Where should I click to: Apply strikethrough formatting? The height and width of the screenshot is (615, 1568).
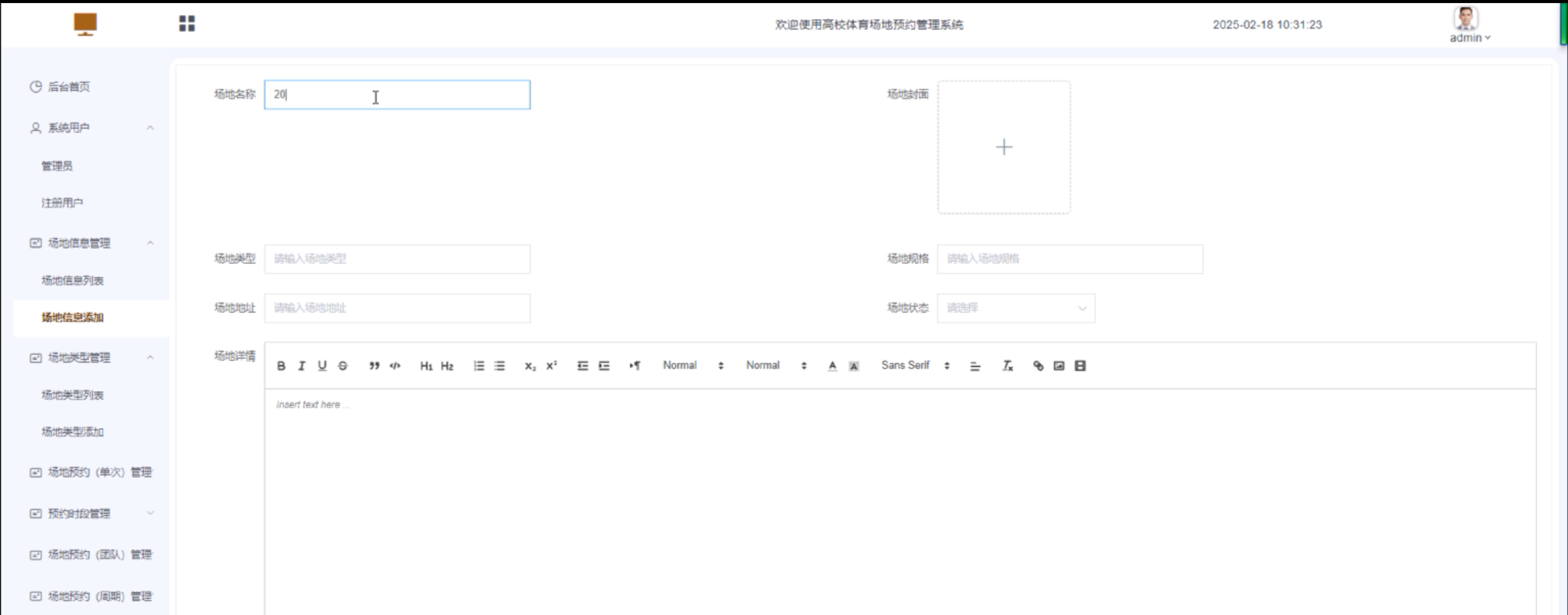tap(343, 366)
